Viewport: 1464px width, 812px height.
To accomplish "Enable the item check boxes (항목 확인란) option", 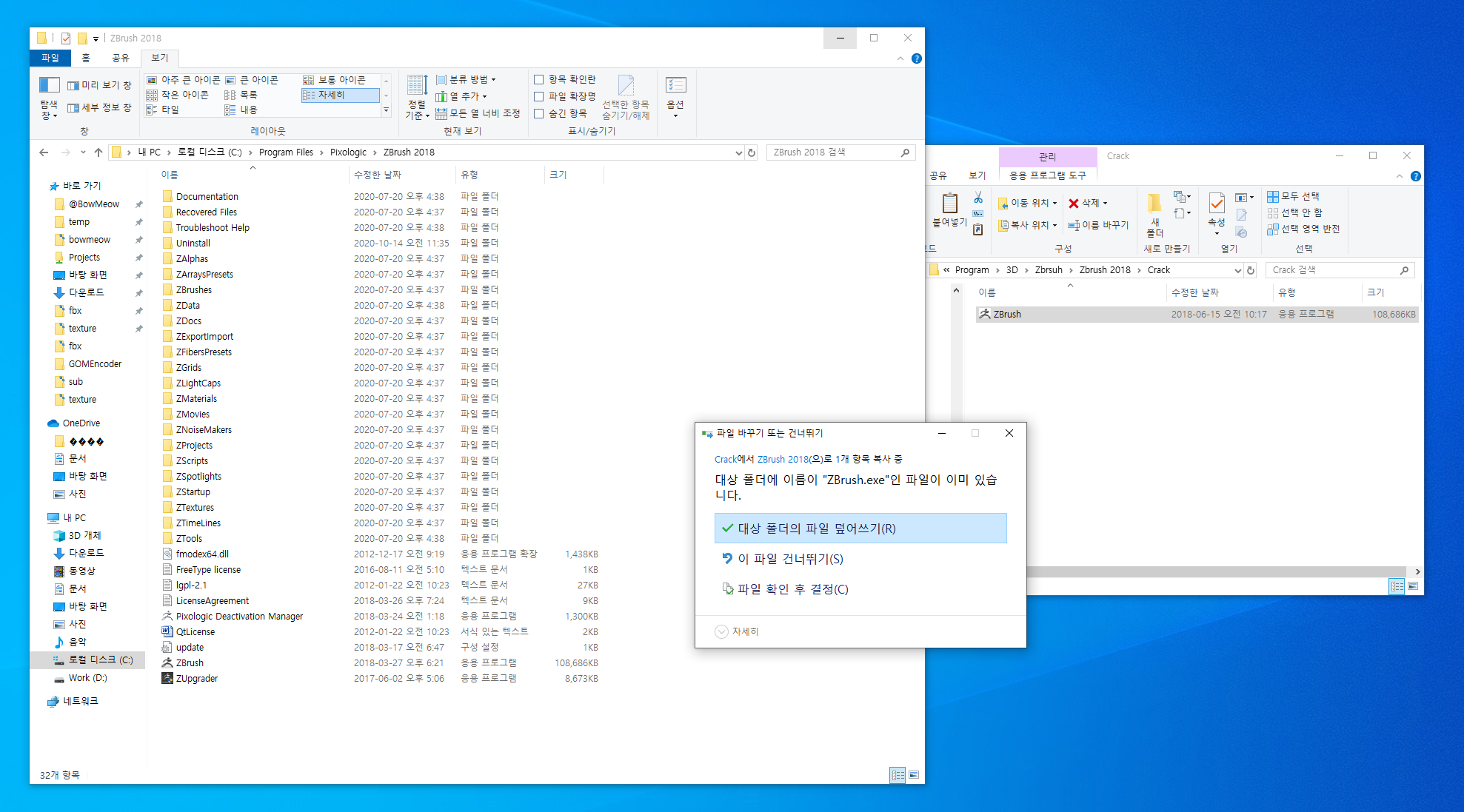I will click(x=539, y=79).
